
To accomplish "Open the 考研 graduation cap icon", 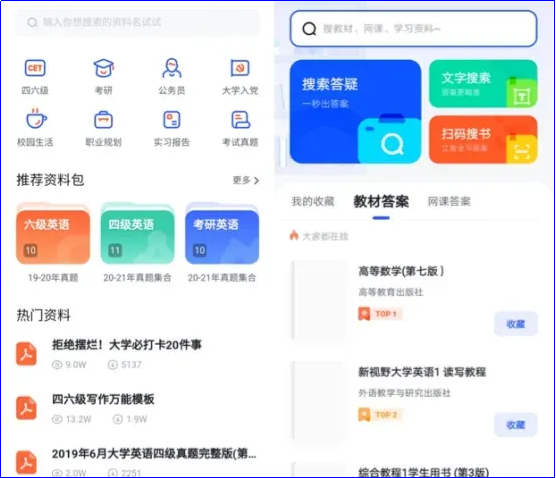I will pos(104,68).
